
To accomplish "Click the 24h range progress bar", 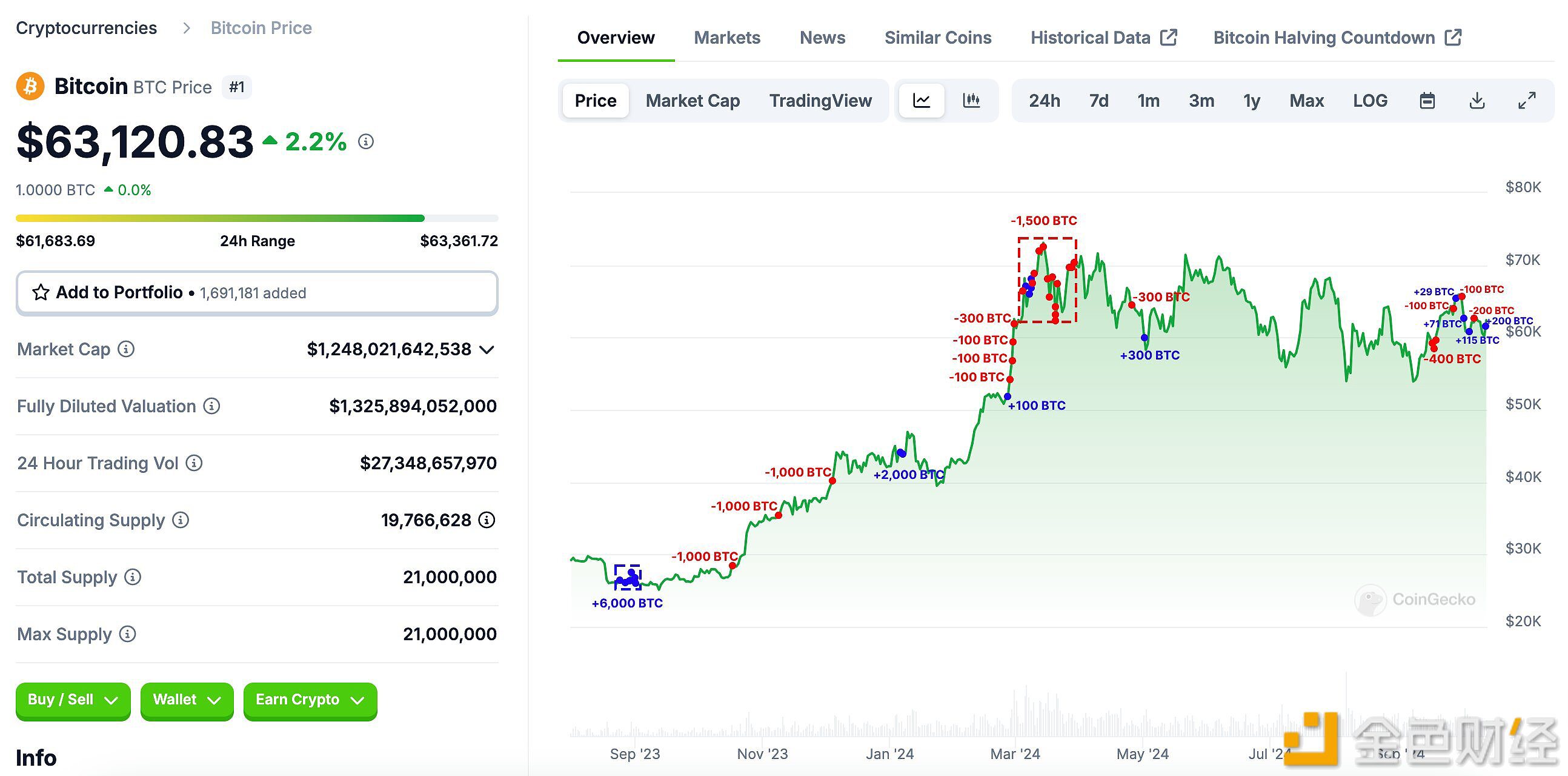I will pos(257,218).
